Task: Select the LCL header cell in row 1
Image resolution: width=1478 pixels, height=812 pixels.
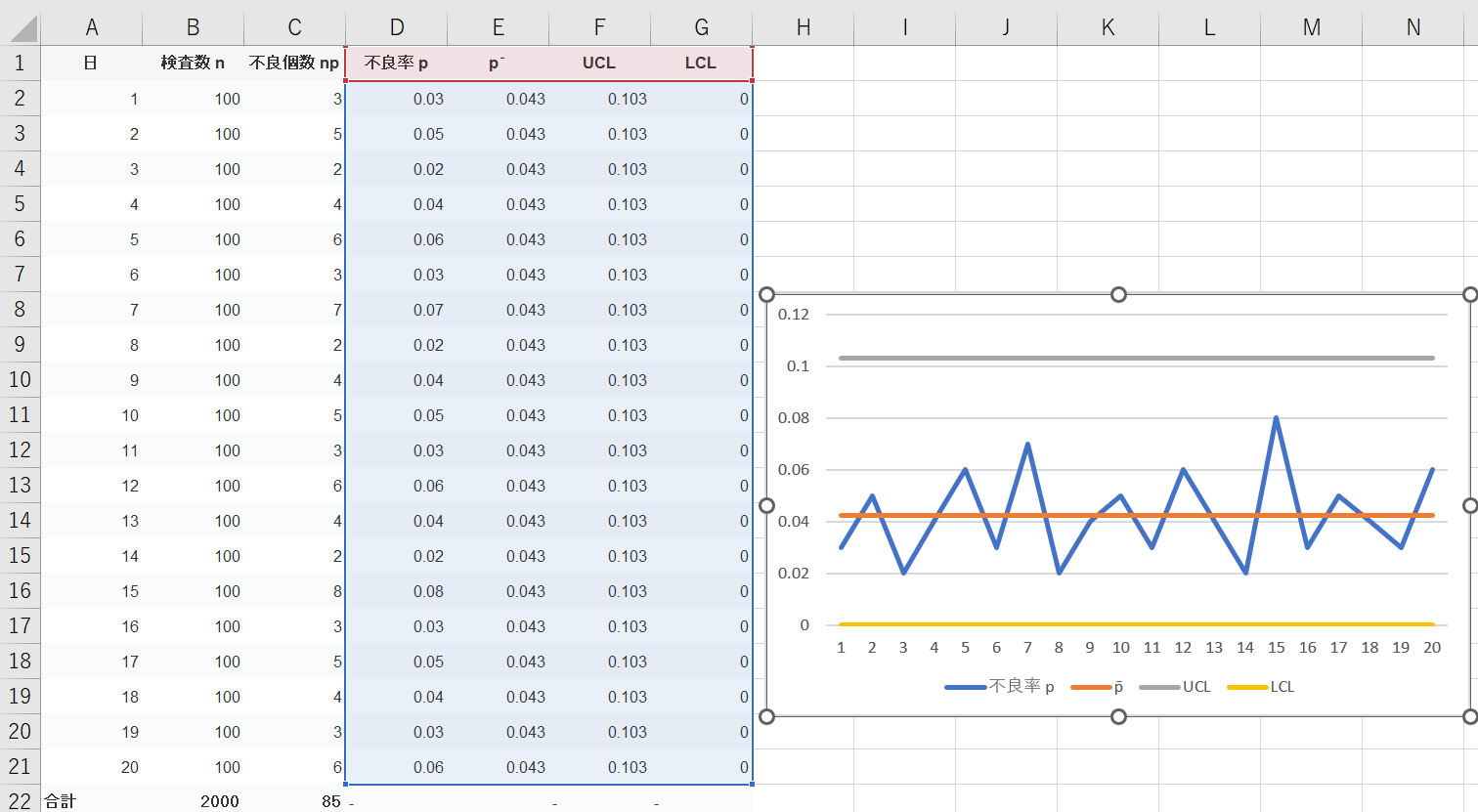Action: pyautogui.click(x=701, y=63)
